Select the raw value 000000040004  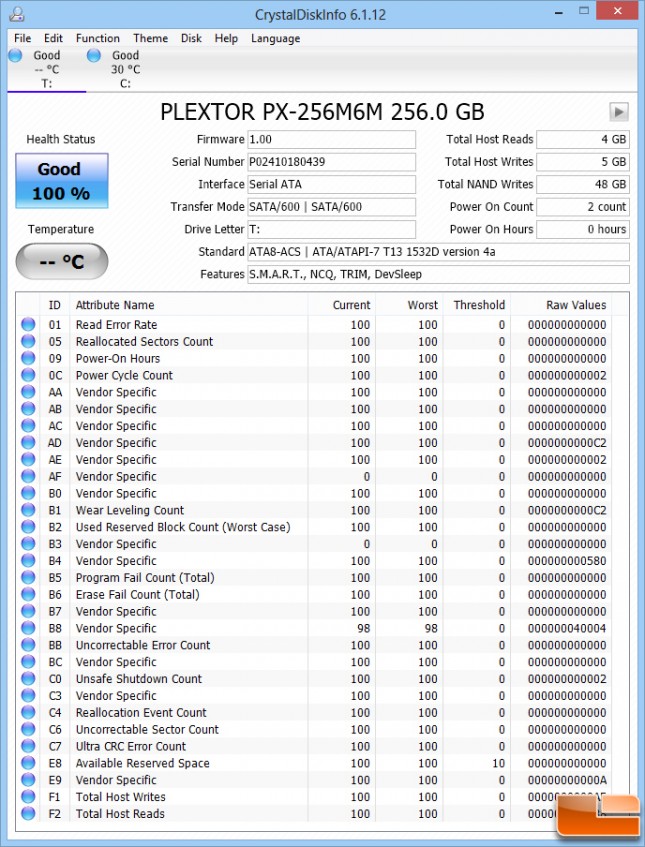(x=567, y=628)
